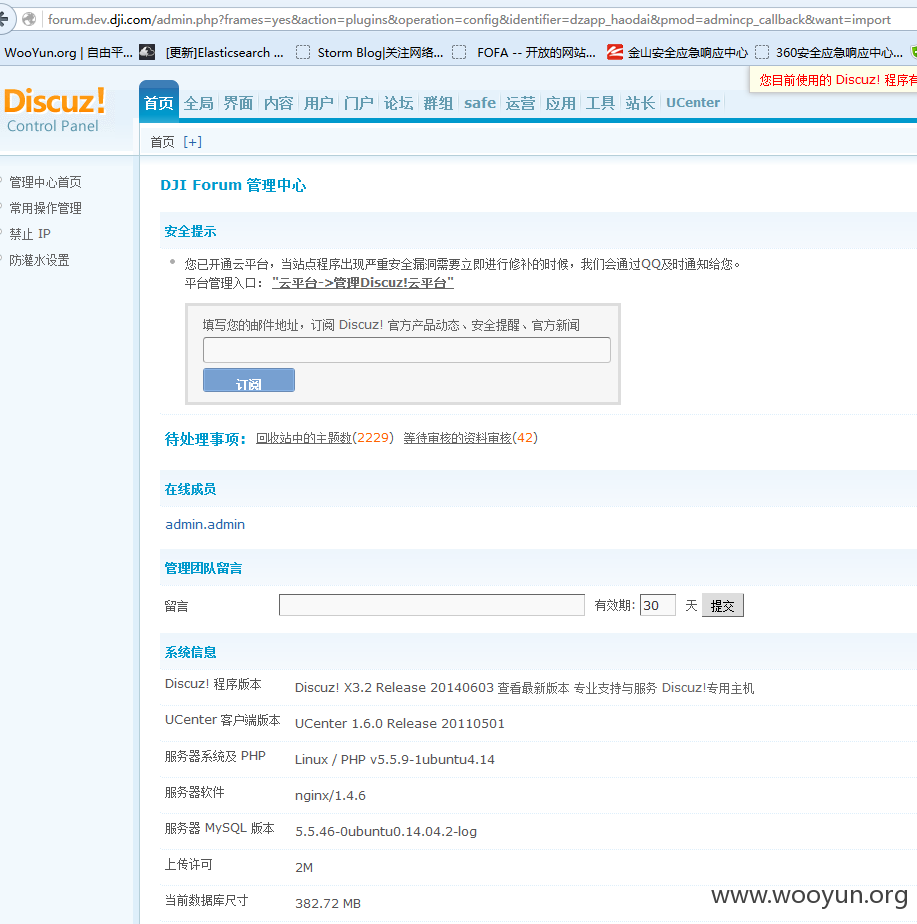Switch to the 界面 tab

pos(238,103)
